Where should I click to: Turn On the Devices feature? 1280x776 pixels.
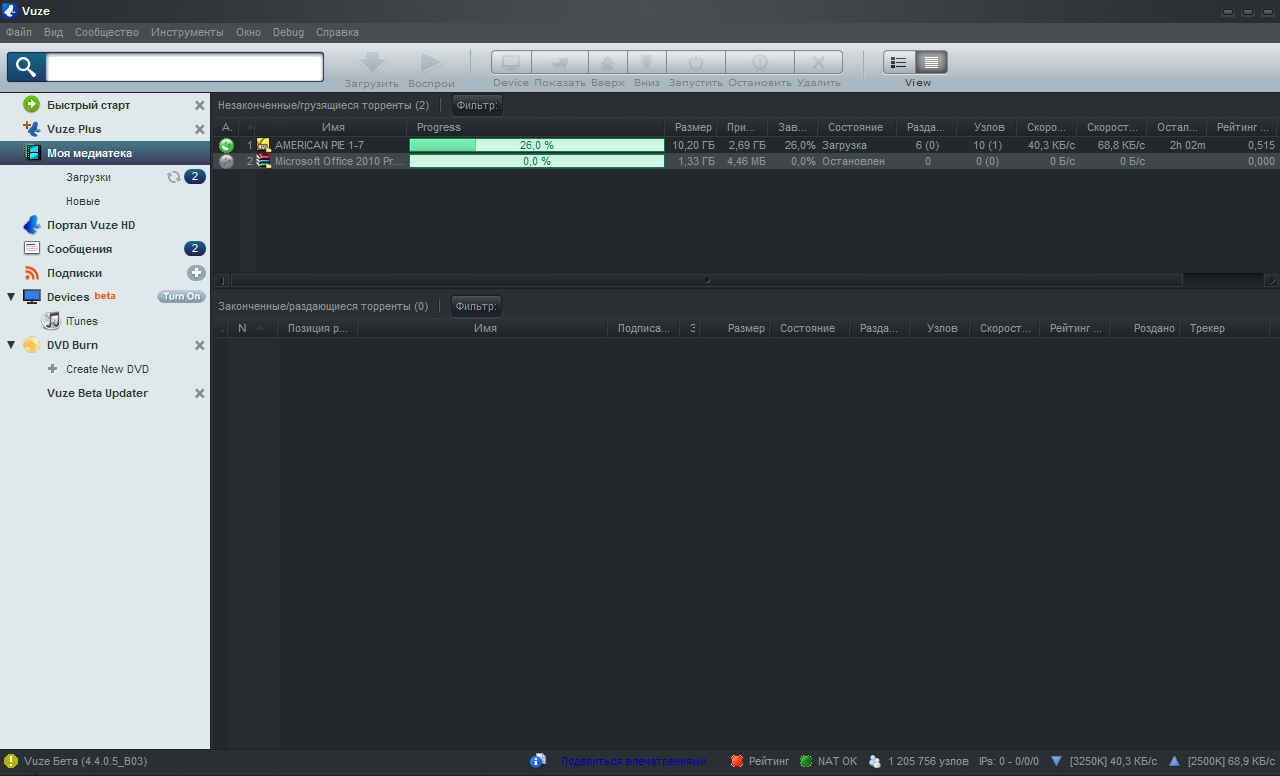coord(181,297)
